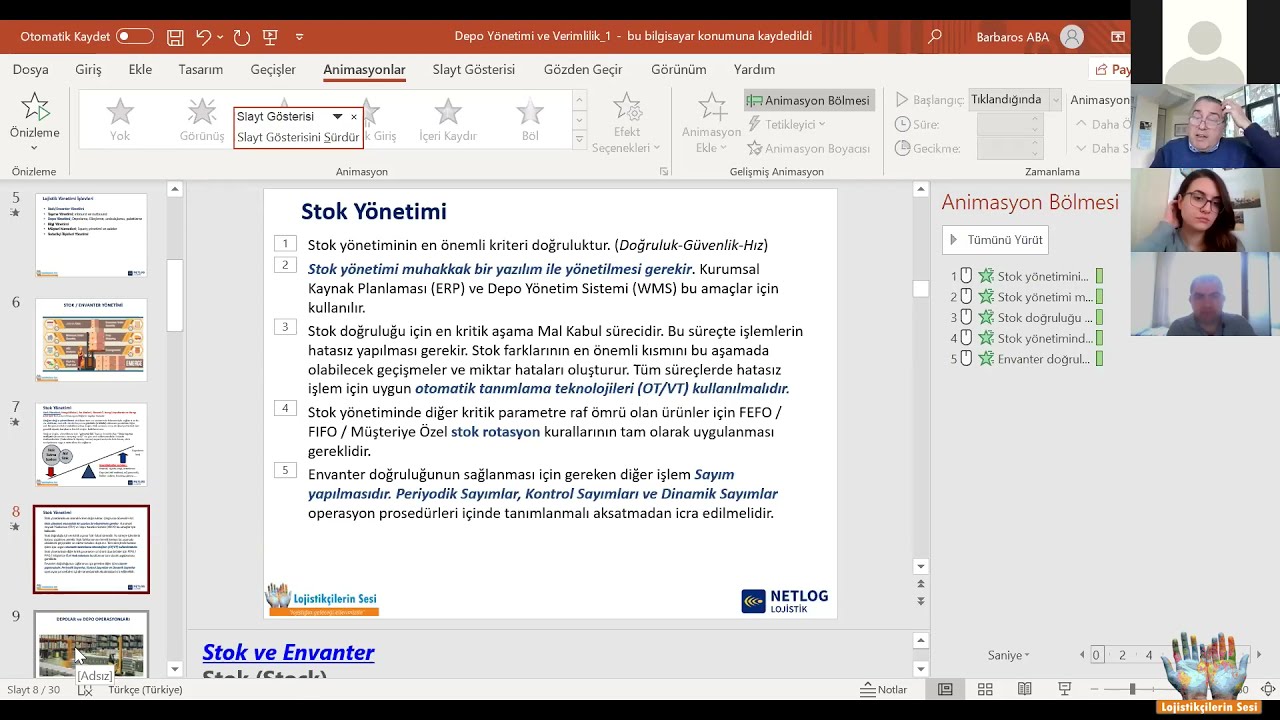The height and width of the screenshot is (720, 1280).
Task: Open the search magnifier in title bar
Action: click(x=935, y=37)
